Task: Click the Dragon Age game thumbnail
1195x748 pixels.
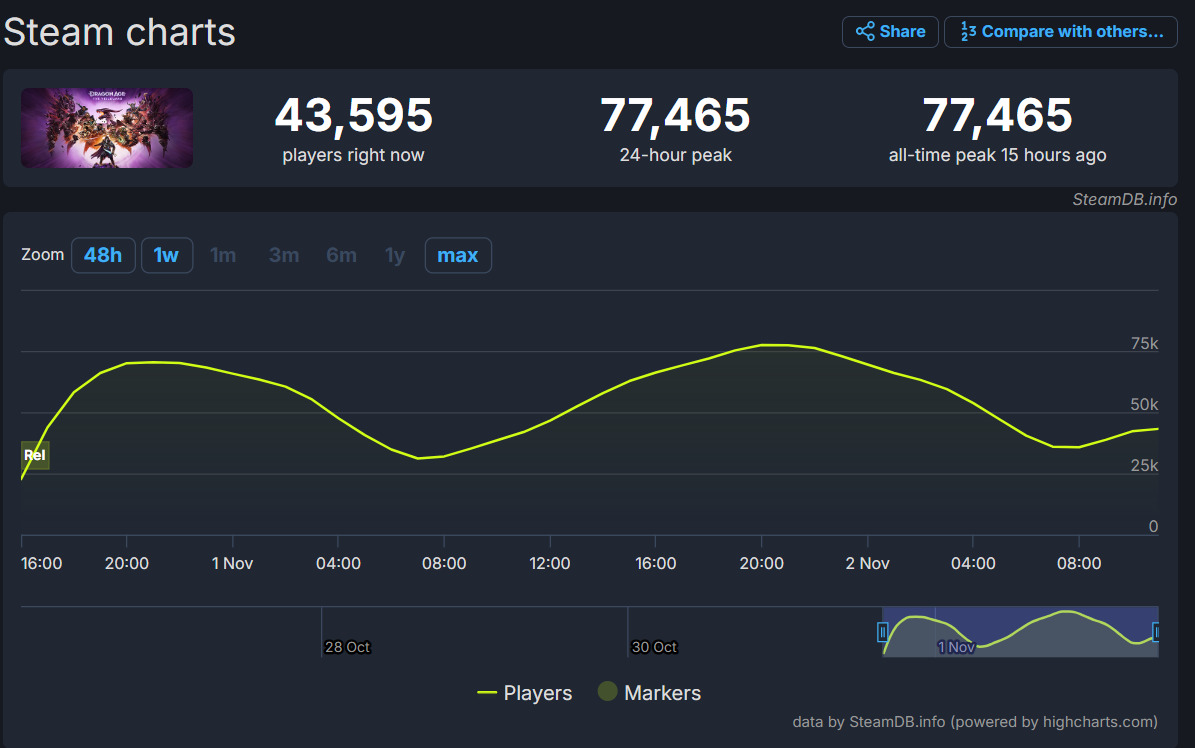Action: point(107,128)
